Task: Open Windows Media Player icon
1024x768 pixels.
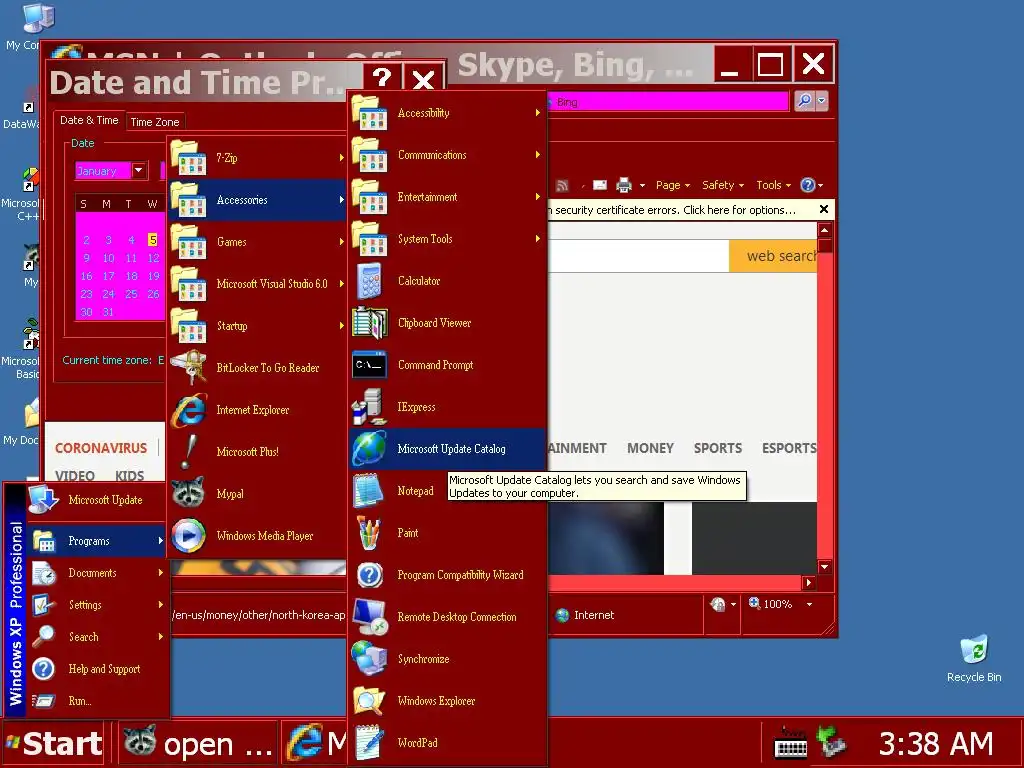Action: click(x=189, y=536)
